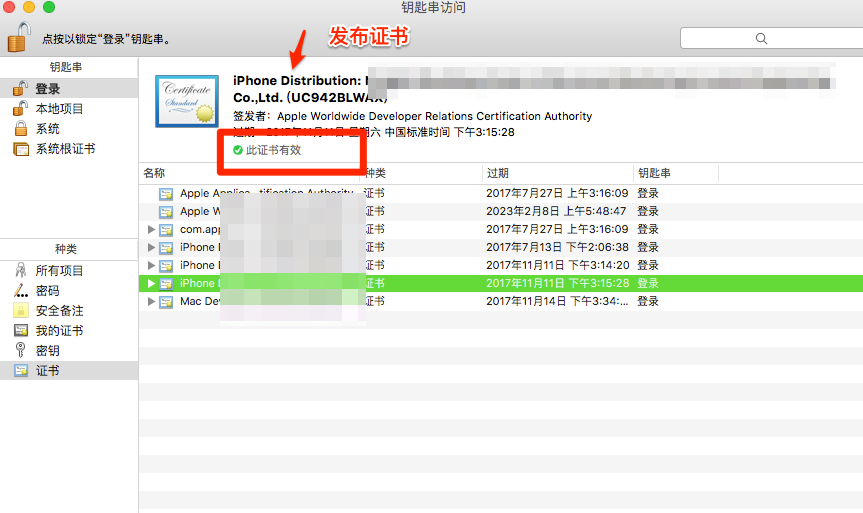Click the com.app row certificate icon
This screenshot has height=513, width=863.
coord(166,230)
